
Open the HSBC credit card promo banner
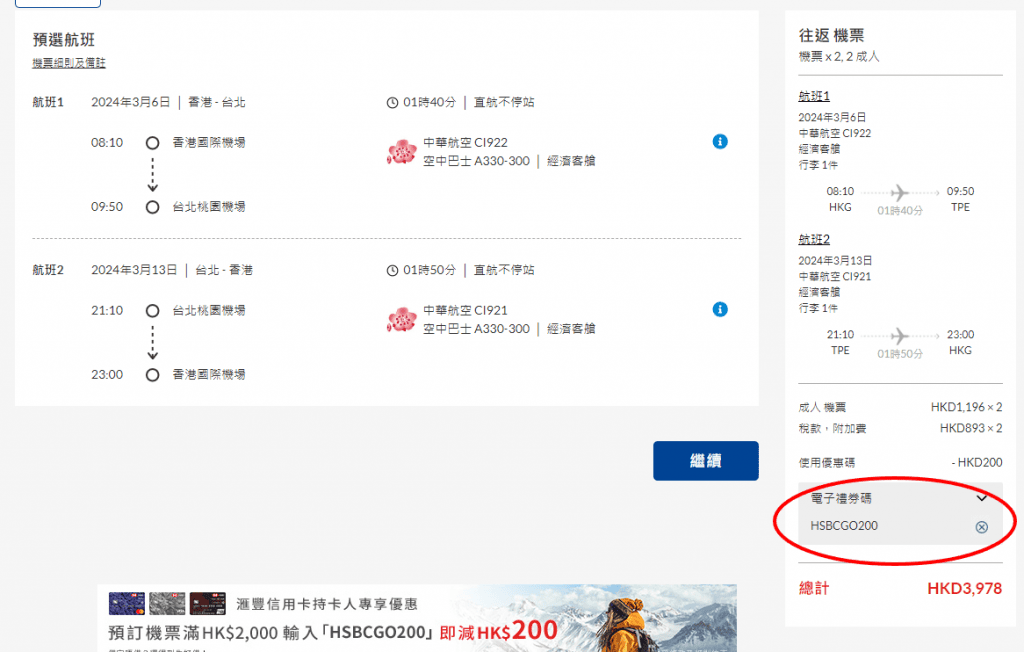[x=417, y=618]
